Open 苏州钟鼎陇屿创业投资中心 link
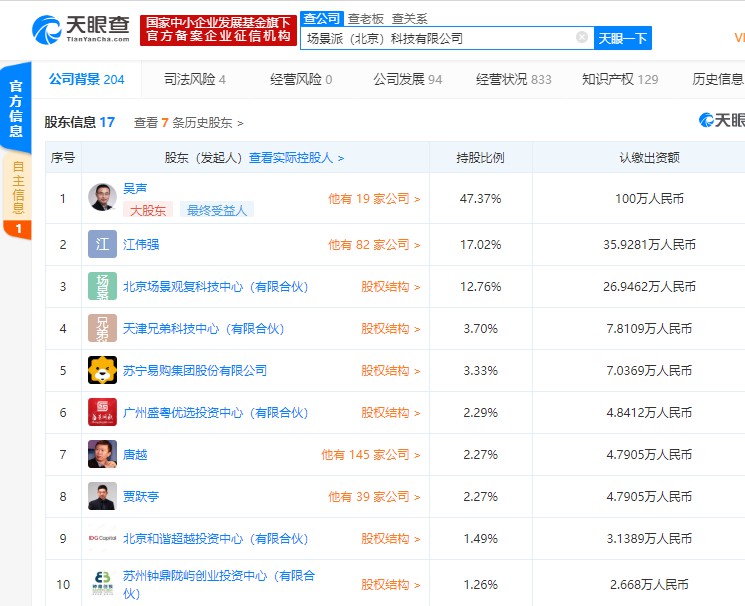 (x=219, y=585)
